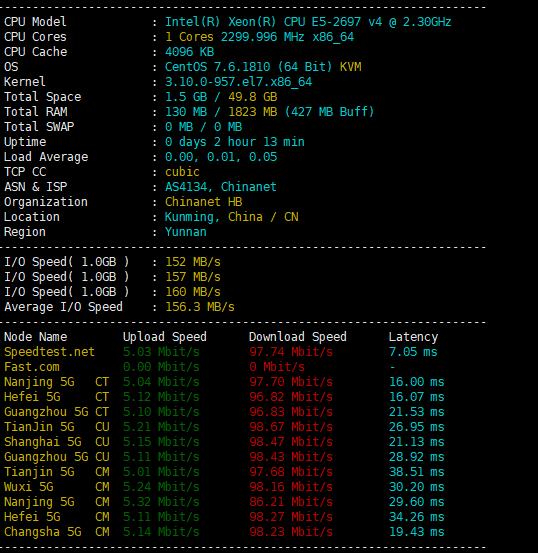Click the Latency column header

click(413, 337)
